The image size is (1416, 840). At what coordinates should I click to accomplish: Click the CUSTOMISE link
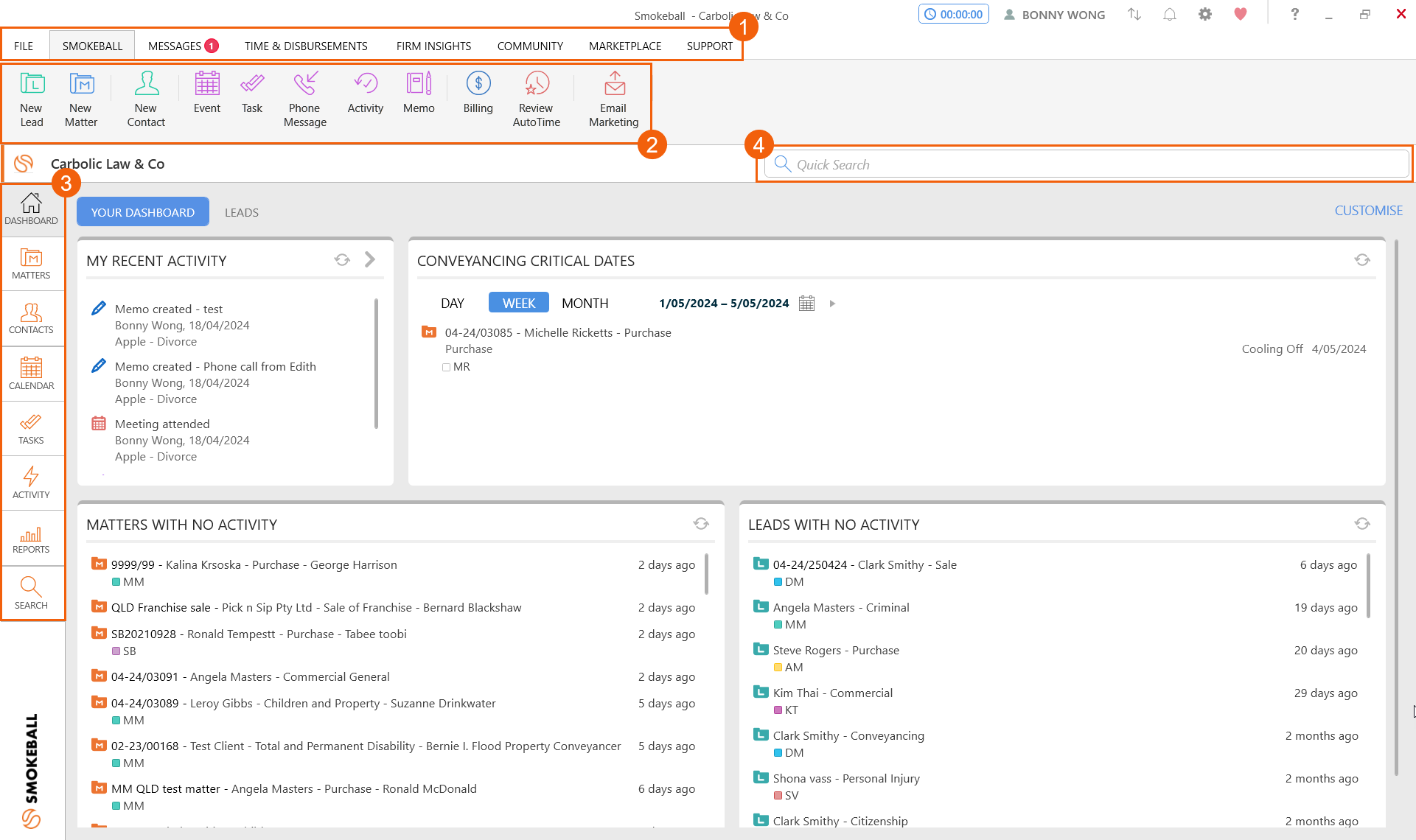tap(1369, 211)
